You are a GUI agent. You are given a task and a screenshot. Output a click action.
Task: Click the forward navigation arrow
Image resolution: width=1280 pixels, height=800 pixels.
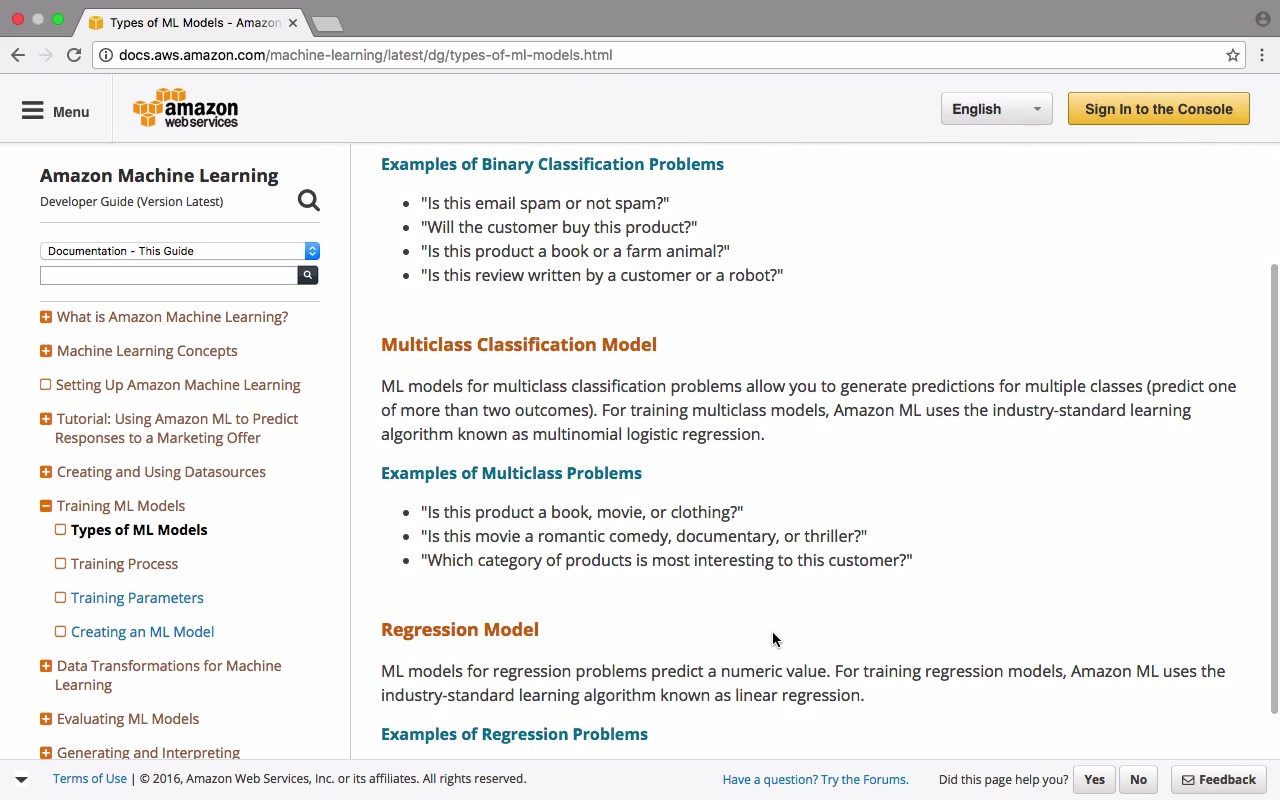pos(46,55)
